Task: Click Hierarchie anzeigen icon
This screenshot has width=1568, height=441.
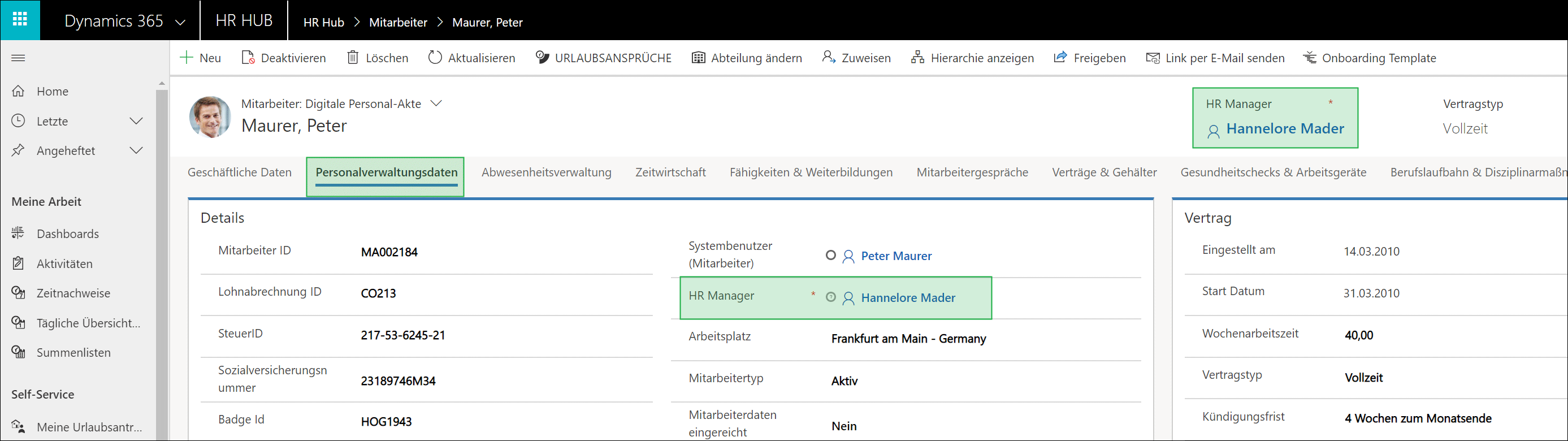Action: pyautogui.click(x=917, y=58)
